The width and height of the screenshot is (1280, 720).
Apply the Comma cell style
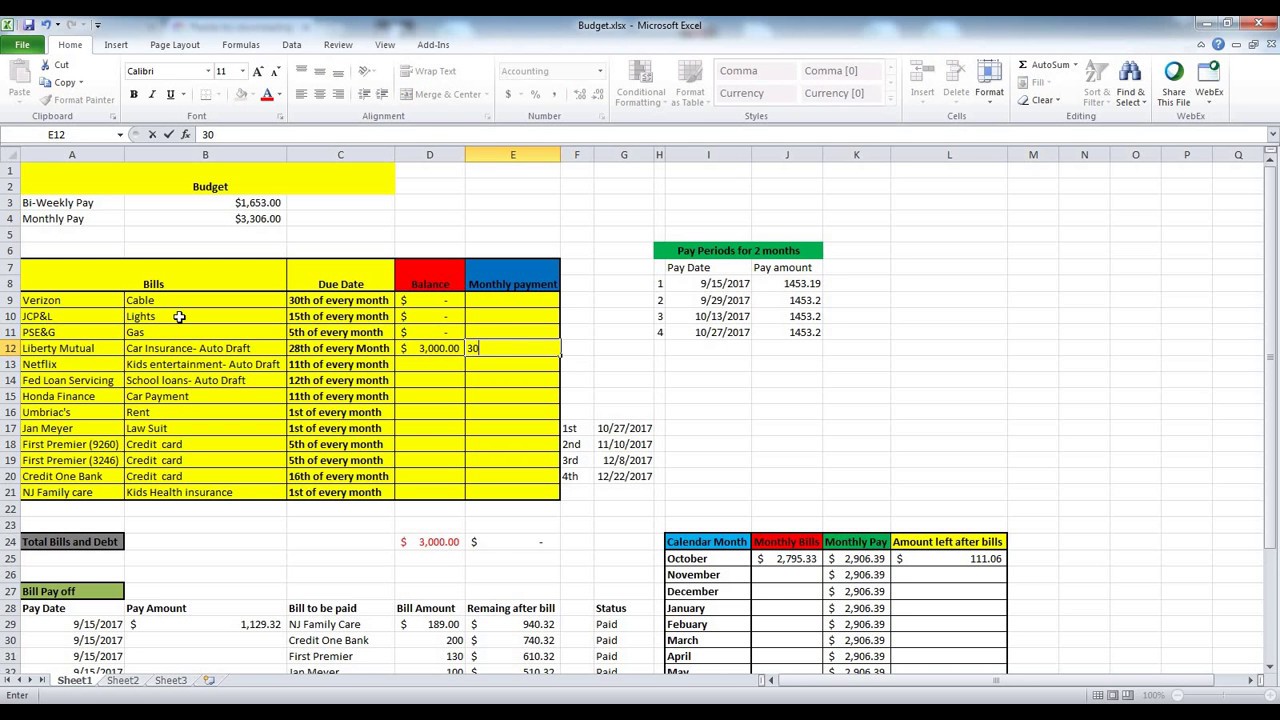coord(757,71)
